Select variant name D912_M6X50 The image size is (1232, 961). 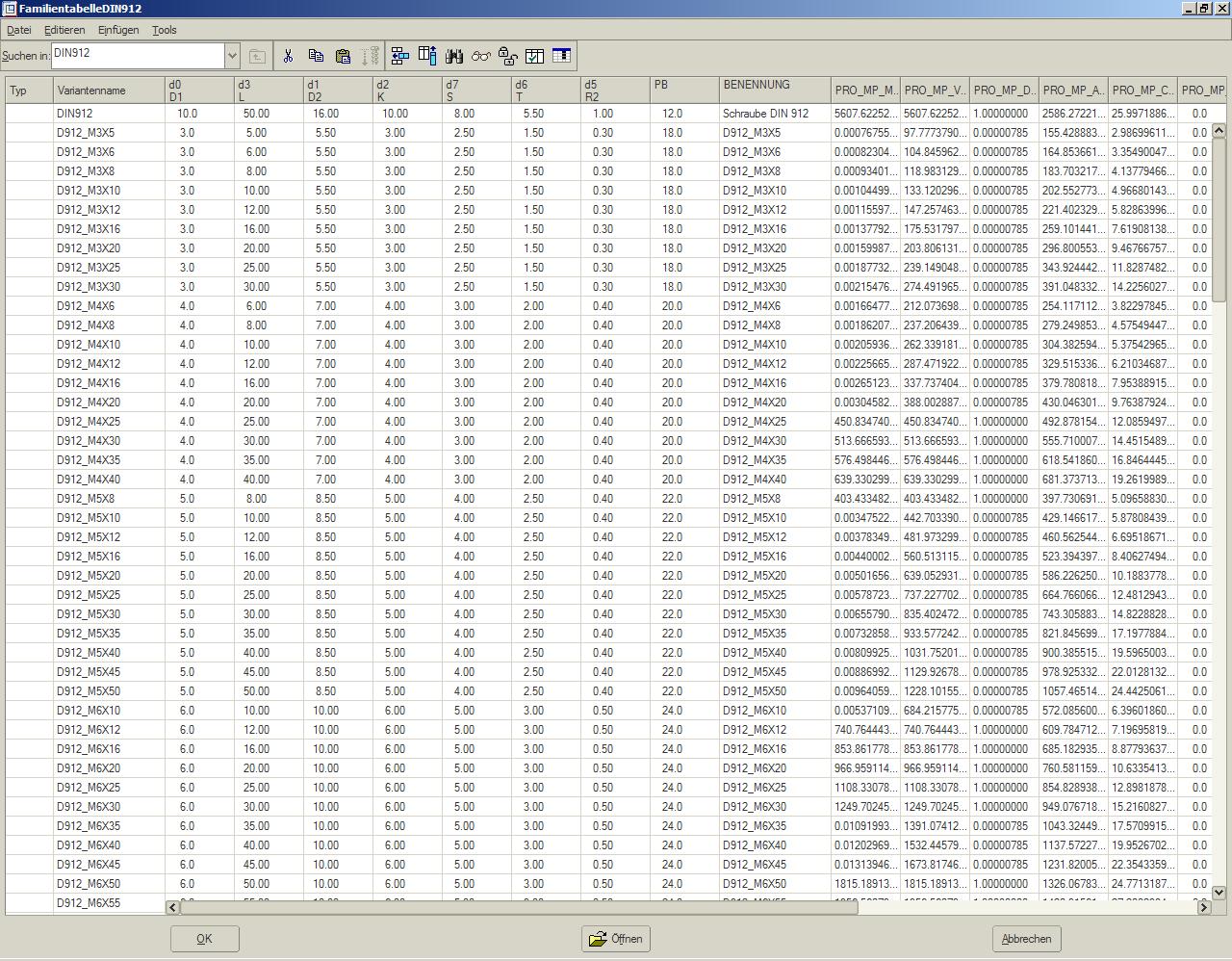[89, 884]
